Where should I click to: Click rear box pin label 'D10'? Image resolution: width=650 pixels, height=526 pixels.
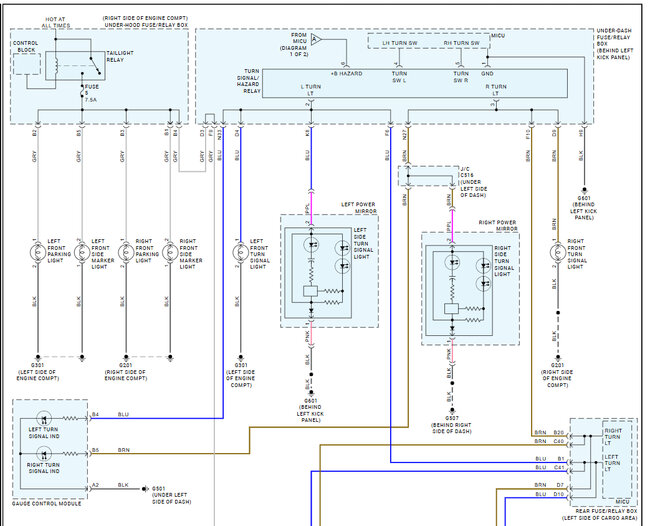pos(559,494)
